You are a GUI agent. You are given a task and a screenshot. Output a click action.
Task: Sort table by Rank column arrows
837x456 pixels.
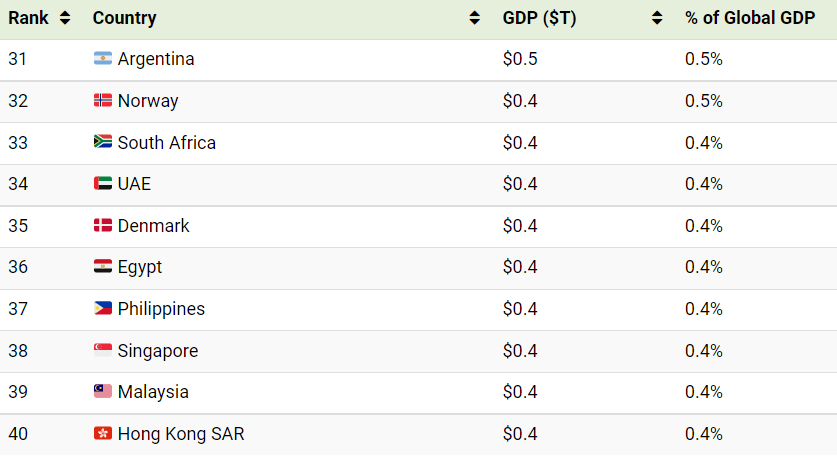pyautogui.click(x=65, y=18)
